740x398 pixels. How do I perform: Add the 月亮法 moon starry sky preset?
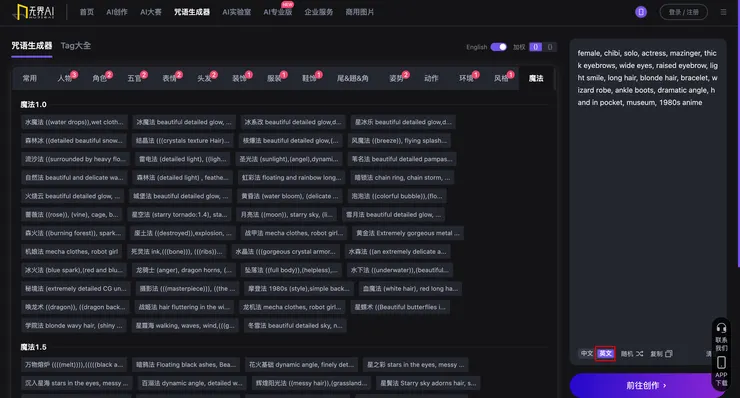pos(286,214)
